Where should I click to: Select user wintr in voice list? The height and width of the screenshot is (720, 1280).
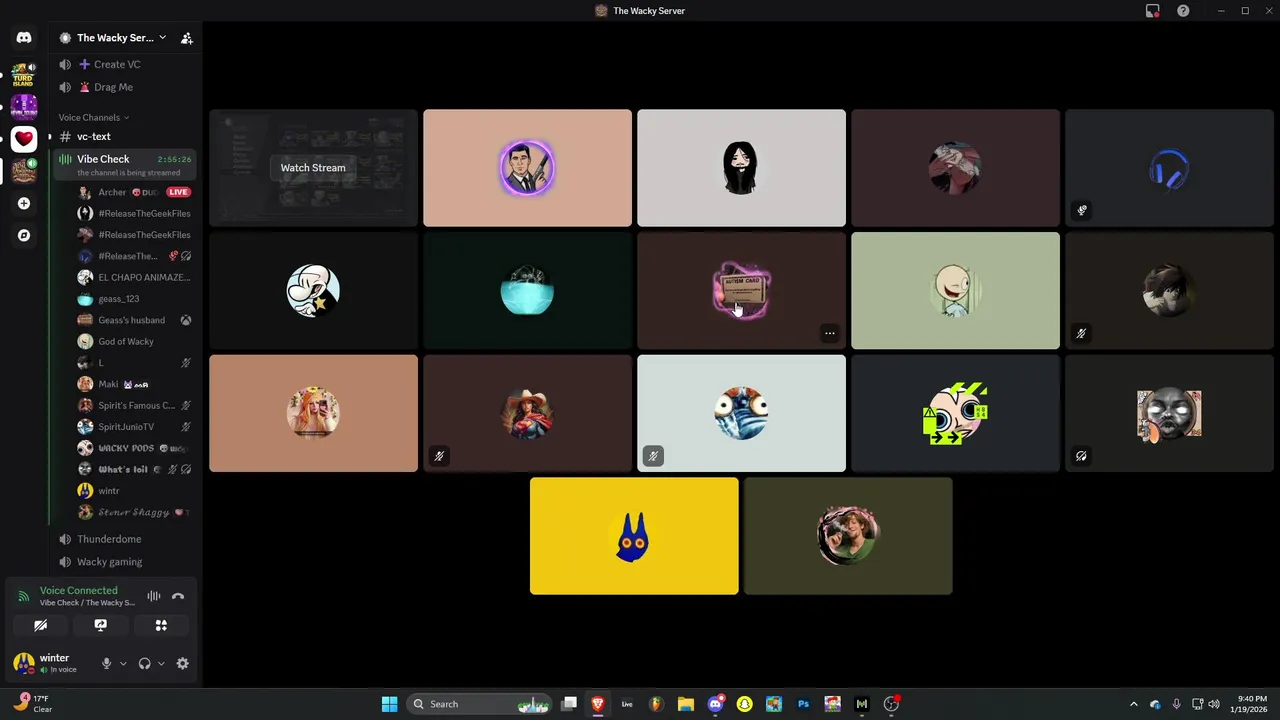pos(134,491)
